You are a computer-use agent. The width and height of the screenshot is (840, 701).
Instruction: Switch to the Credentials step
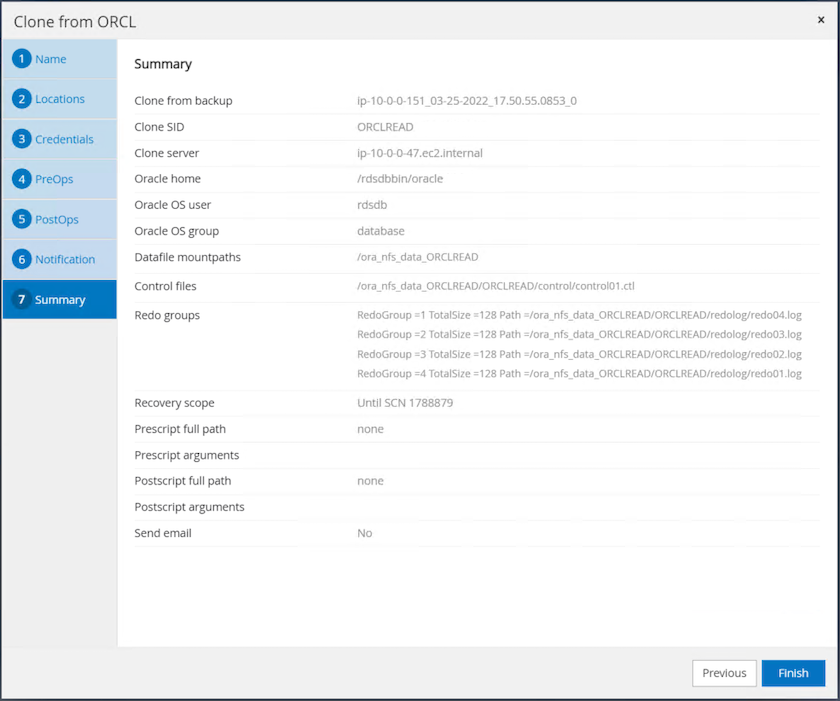pyautogui.click(x=64, y=139)
